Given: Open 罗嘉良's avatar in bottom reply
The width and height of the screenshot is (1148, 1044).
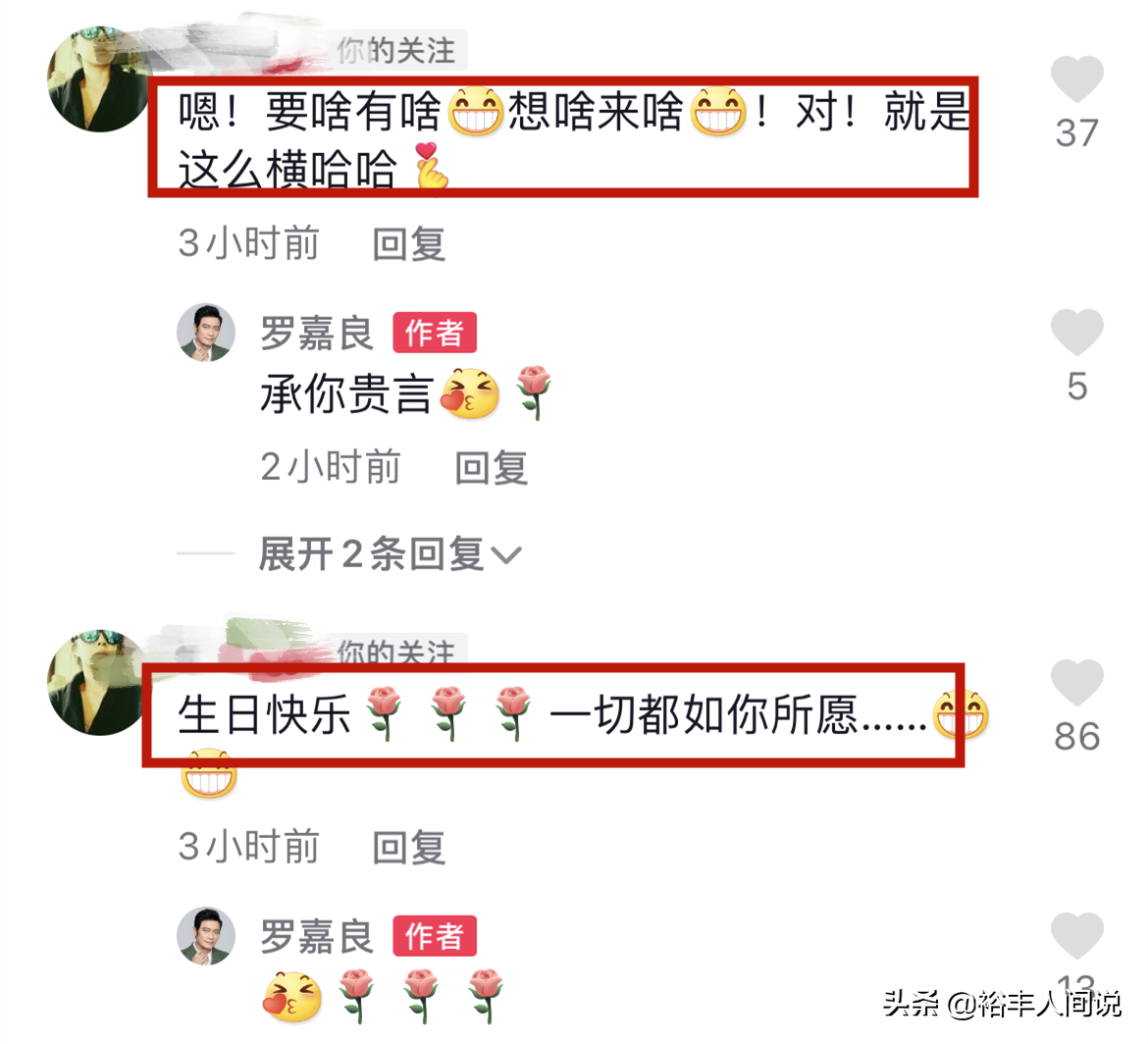Looking at the screenshot, I should tap(206, 936).
